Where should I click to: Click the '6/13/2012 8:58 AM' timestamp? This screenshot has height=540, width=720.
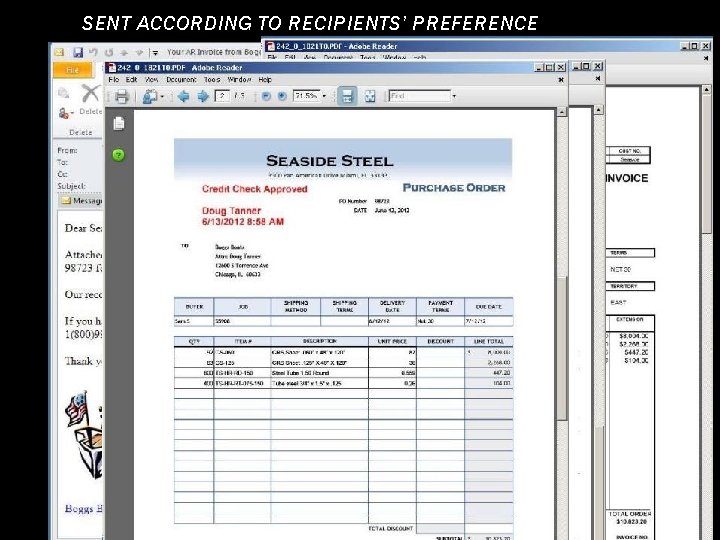[243, 222]
